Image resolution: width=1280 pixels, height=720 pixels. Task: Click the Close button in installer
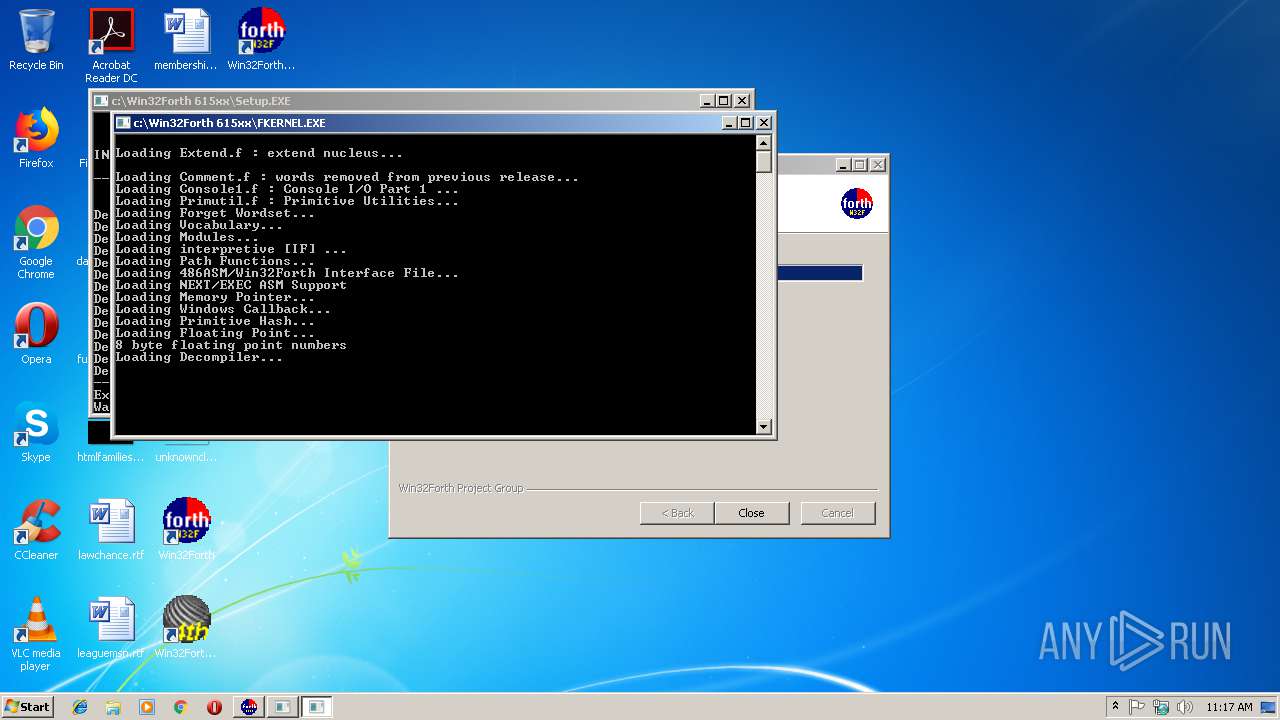(751, 513)
